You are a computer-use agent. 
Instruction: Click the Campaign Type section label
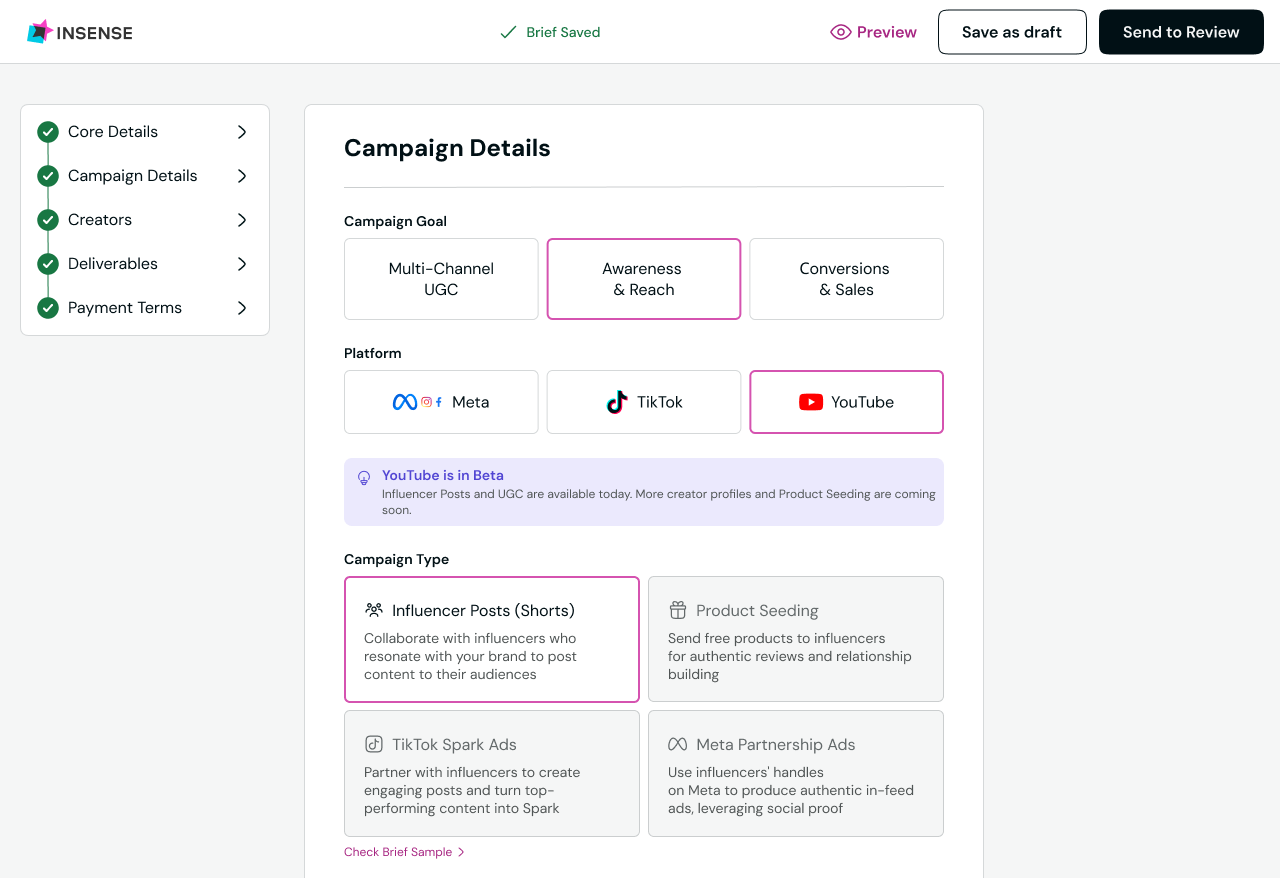click(396, 559)
